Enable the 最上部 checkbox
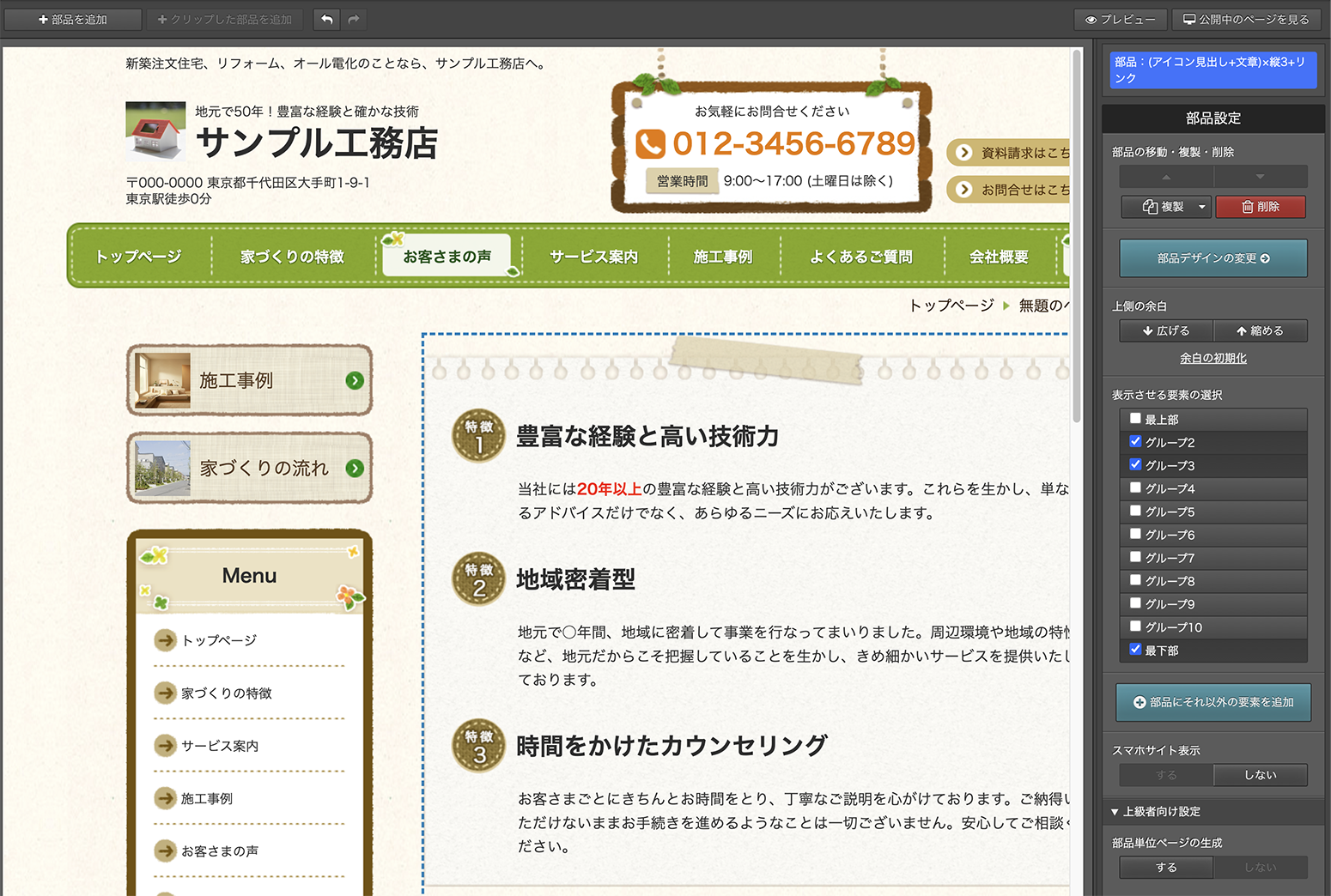1331x896 pixels. coord(1135,419)
